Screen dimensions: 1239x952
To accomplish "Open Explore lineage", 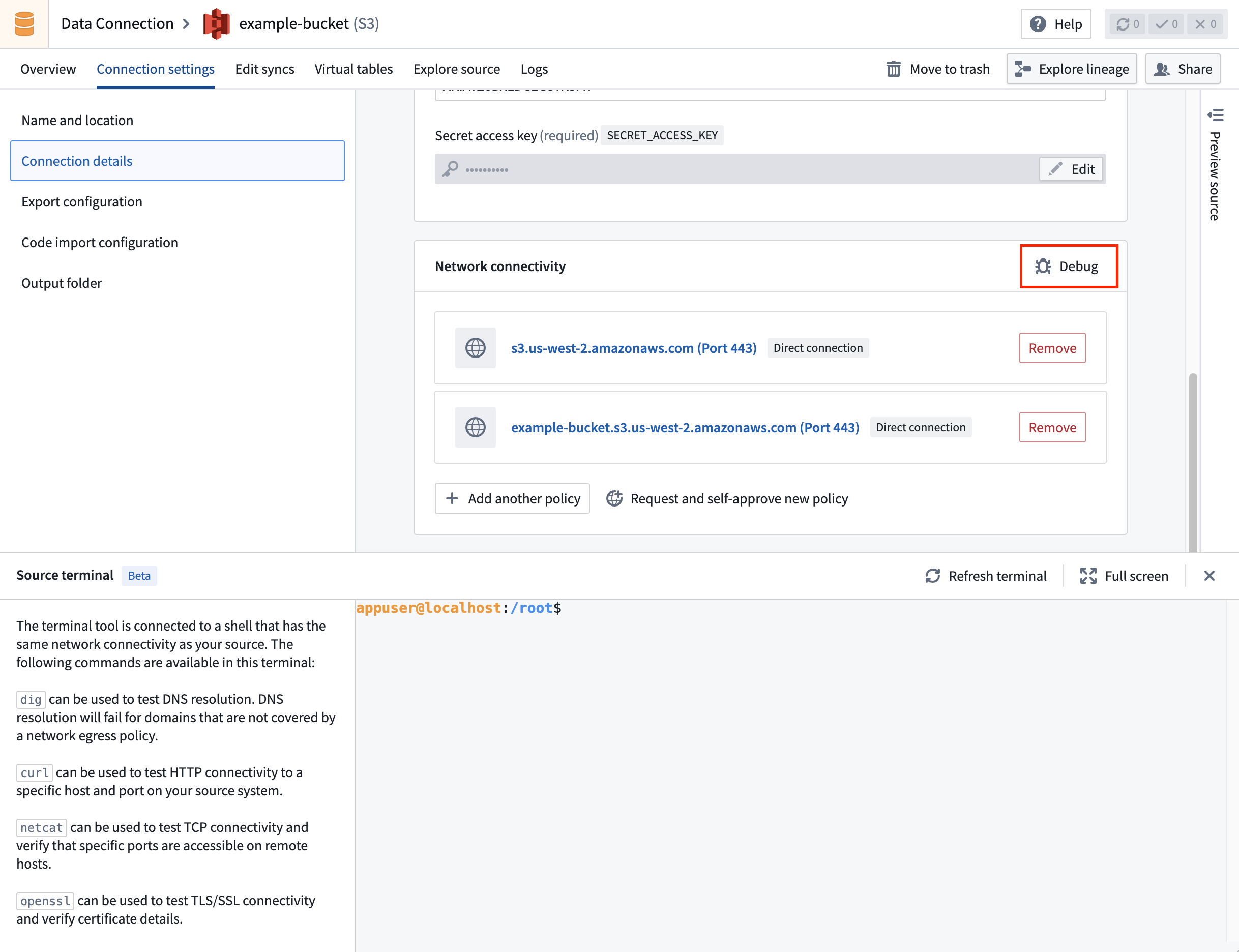I will tap(1071, 69).
